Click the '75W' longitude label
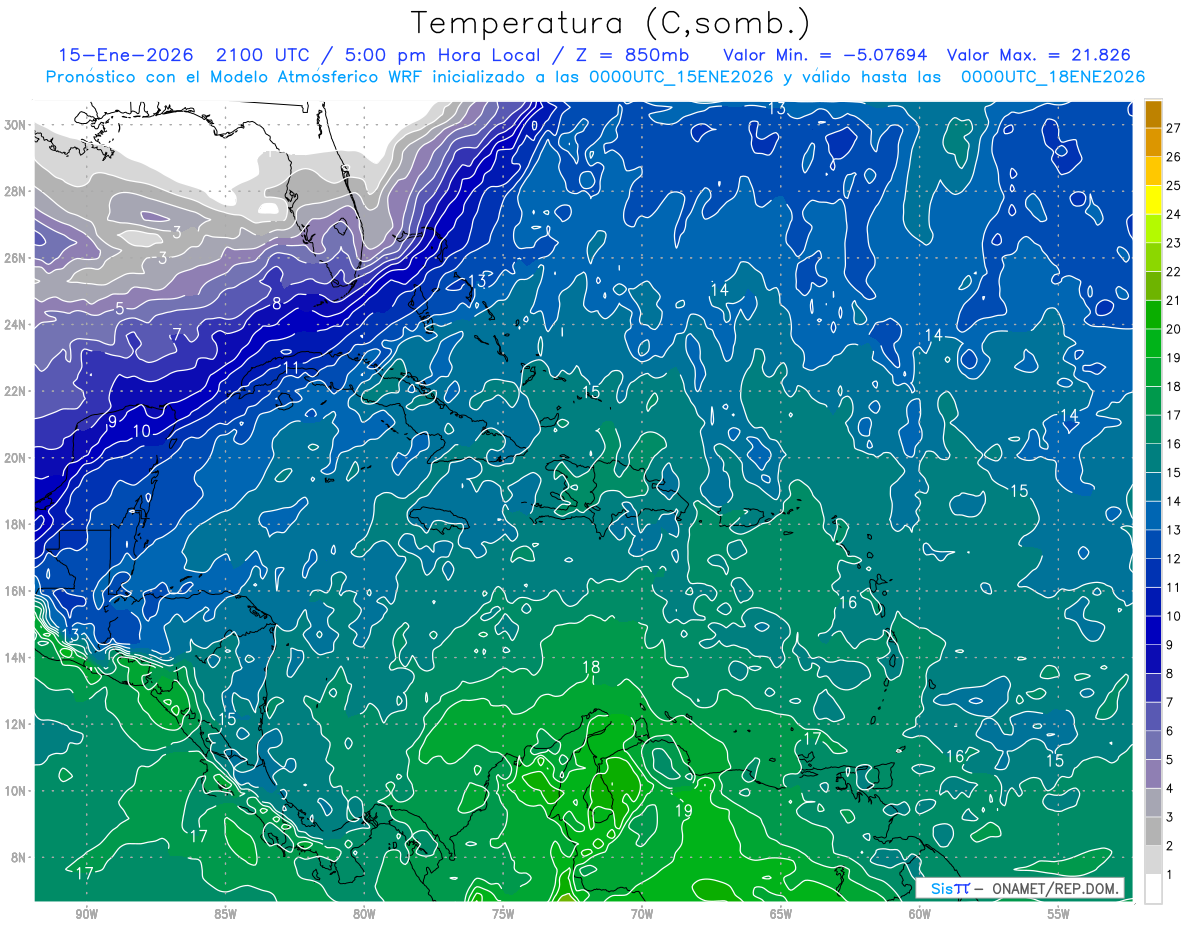1200x927 pixels. pos(503,914)
